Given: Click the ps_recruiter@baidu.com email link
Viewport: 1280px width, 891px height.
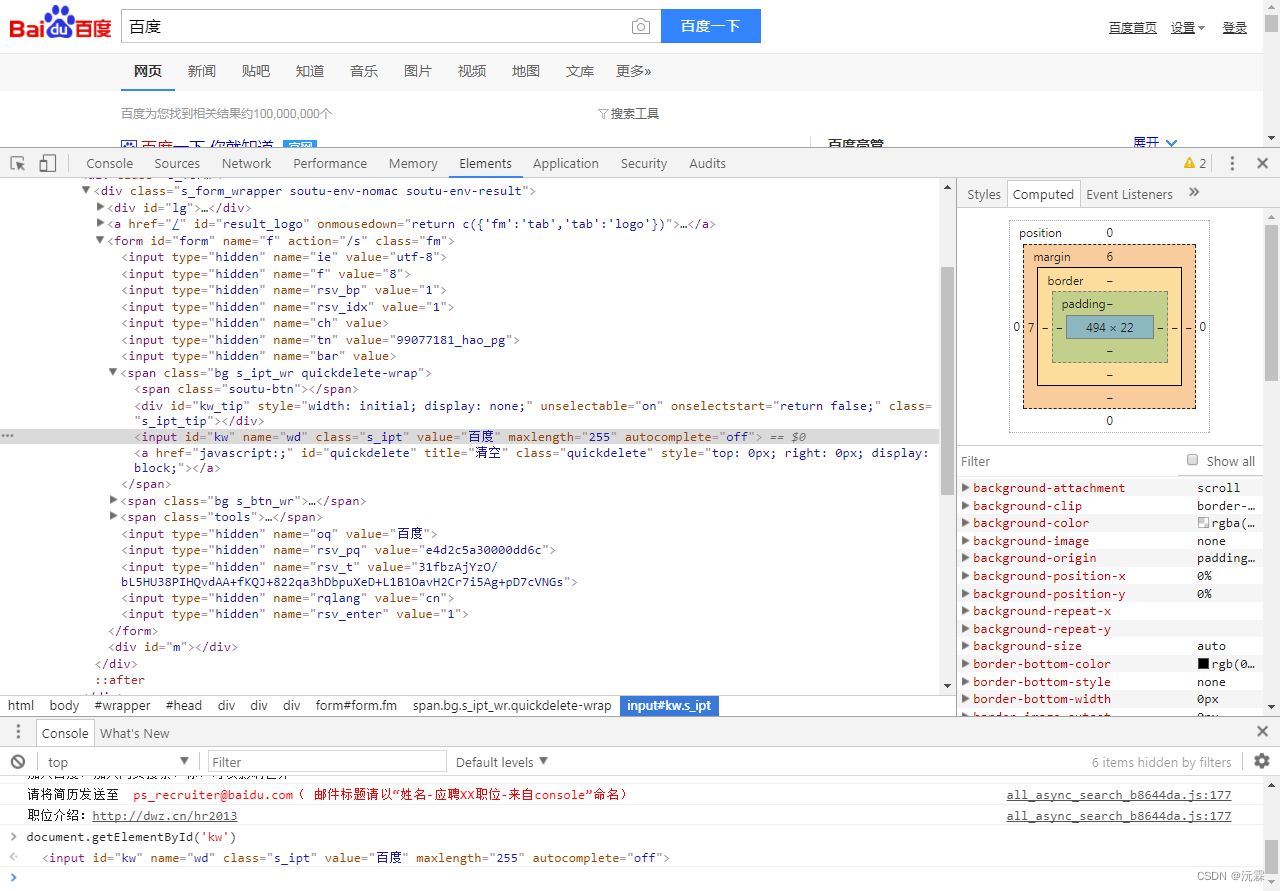Looking at the screenshot, I should point(213,794).
